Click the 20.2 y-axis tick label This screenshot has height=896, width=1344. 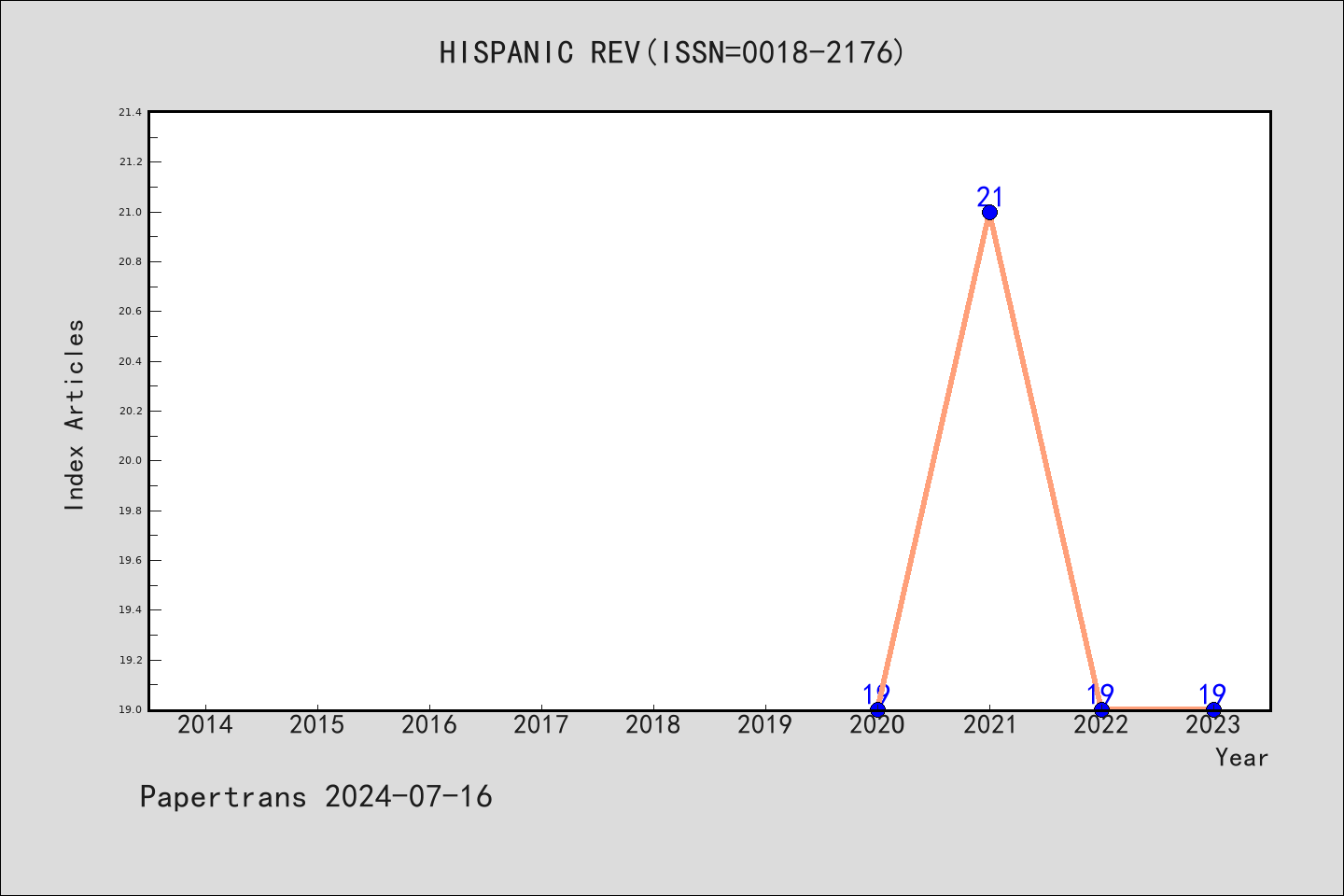click(130, 411)
